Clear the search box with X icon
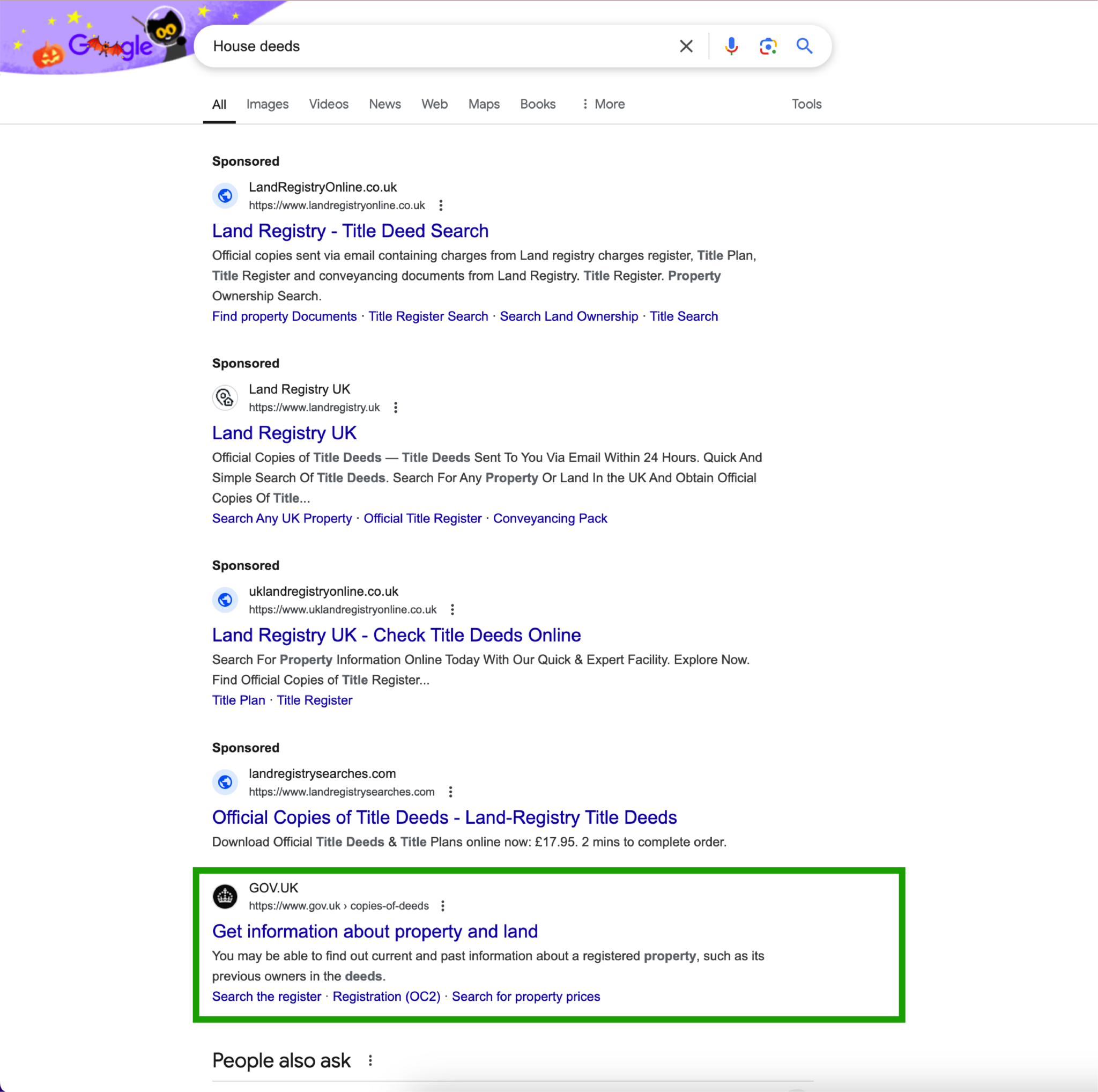The width and height of the screenshot is (1098, 1092). [686, 46]
